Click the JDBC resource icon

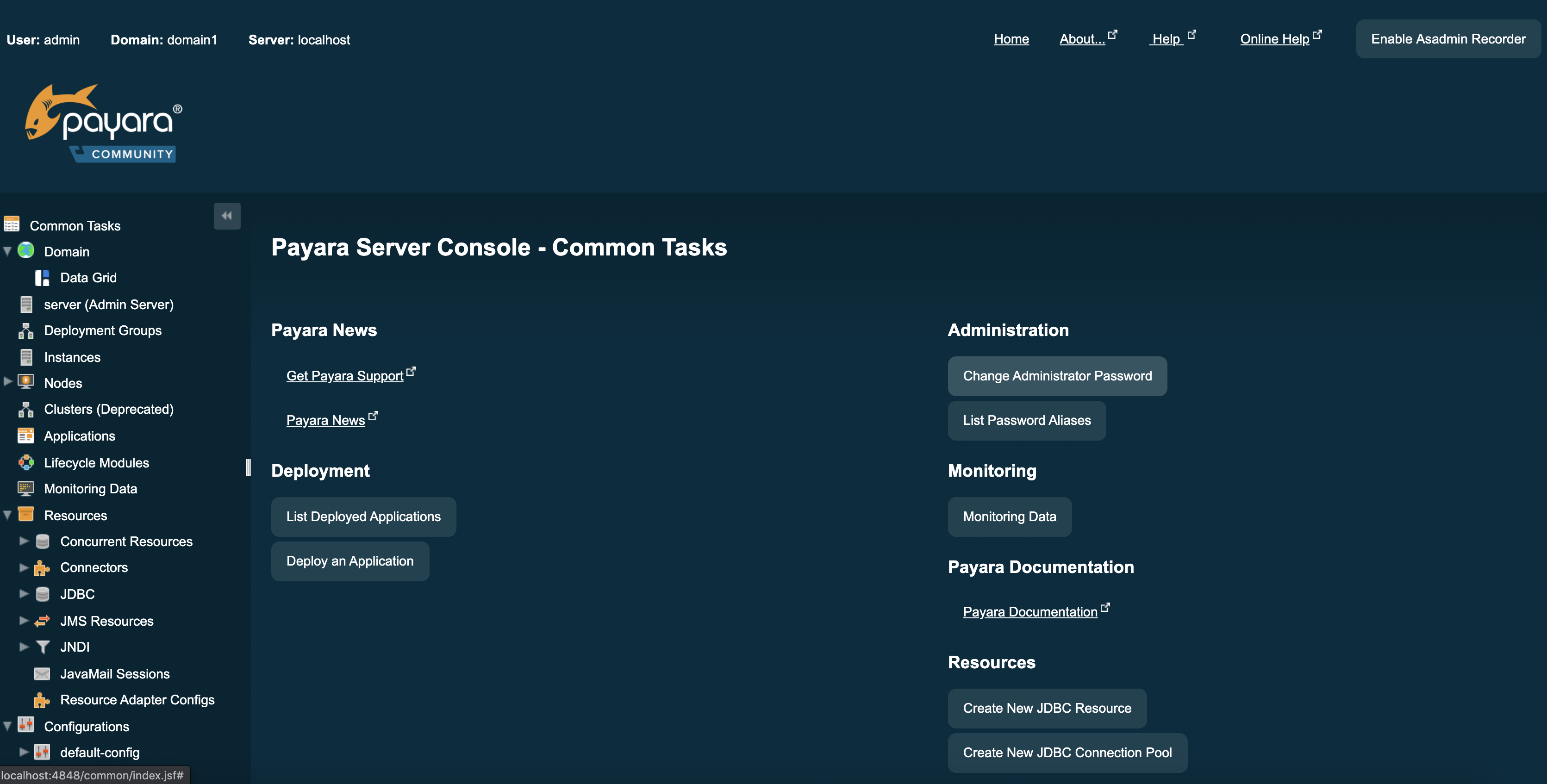click(x=41, y=593)
